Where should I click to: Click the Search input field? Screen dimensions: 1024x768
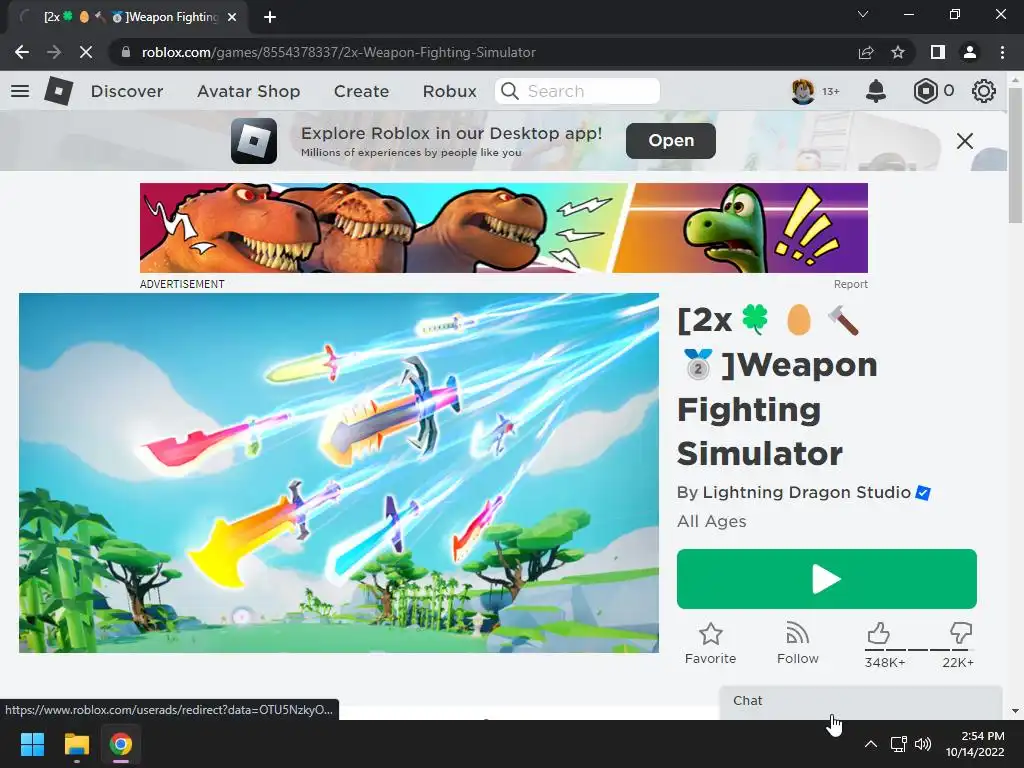click(577, 91)
